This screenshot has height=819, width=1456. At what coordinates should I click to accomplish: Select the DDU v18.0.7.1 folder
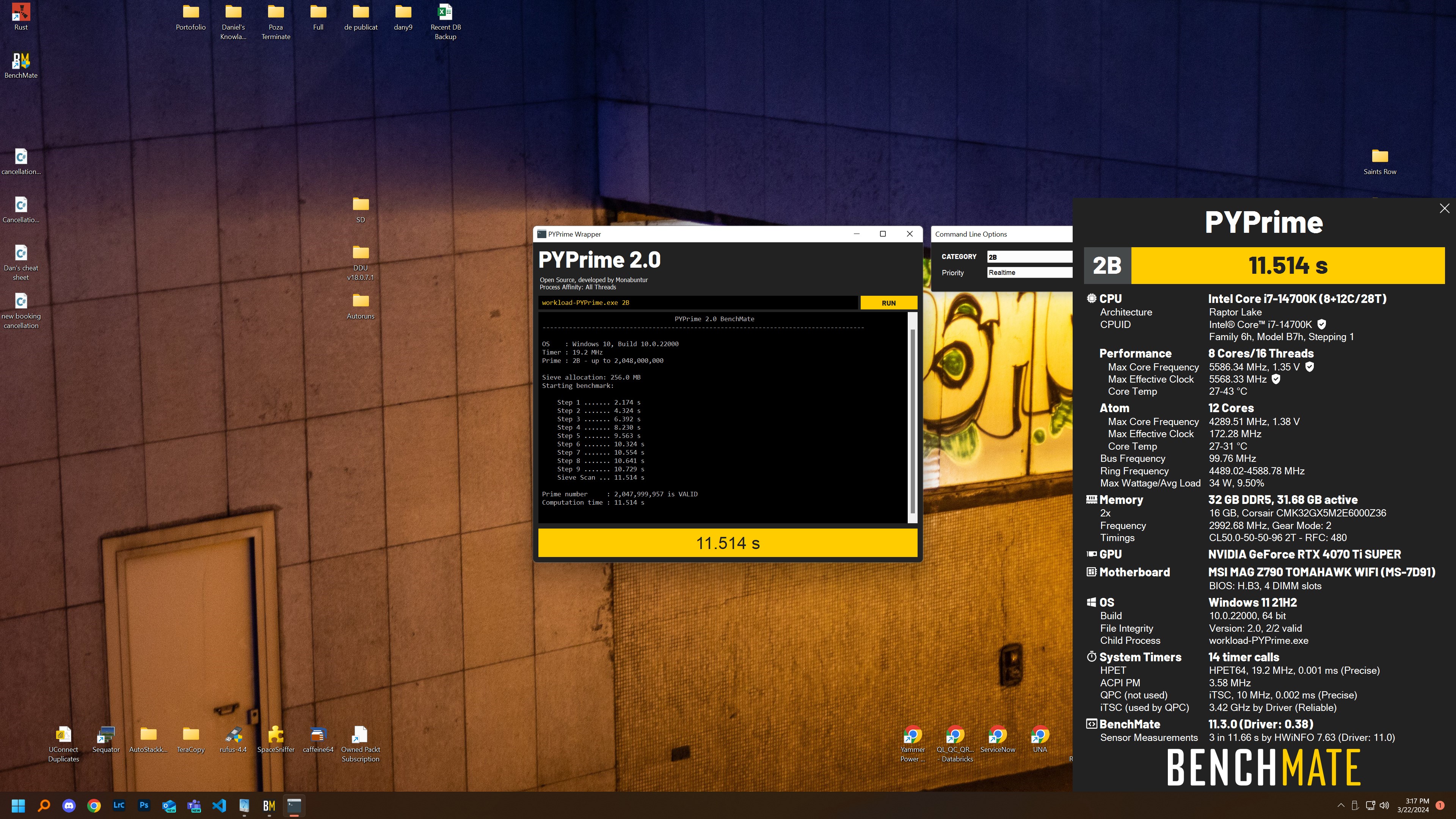coord(361,263)
